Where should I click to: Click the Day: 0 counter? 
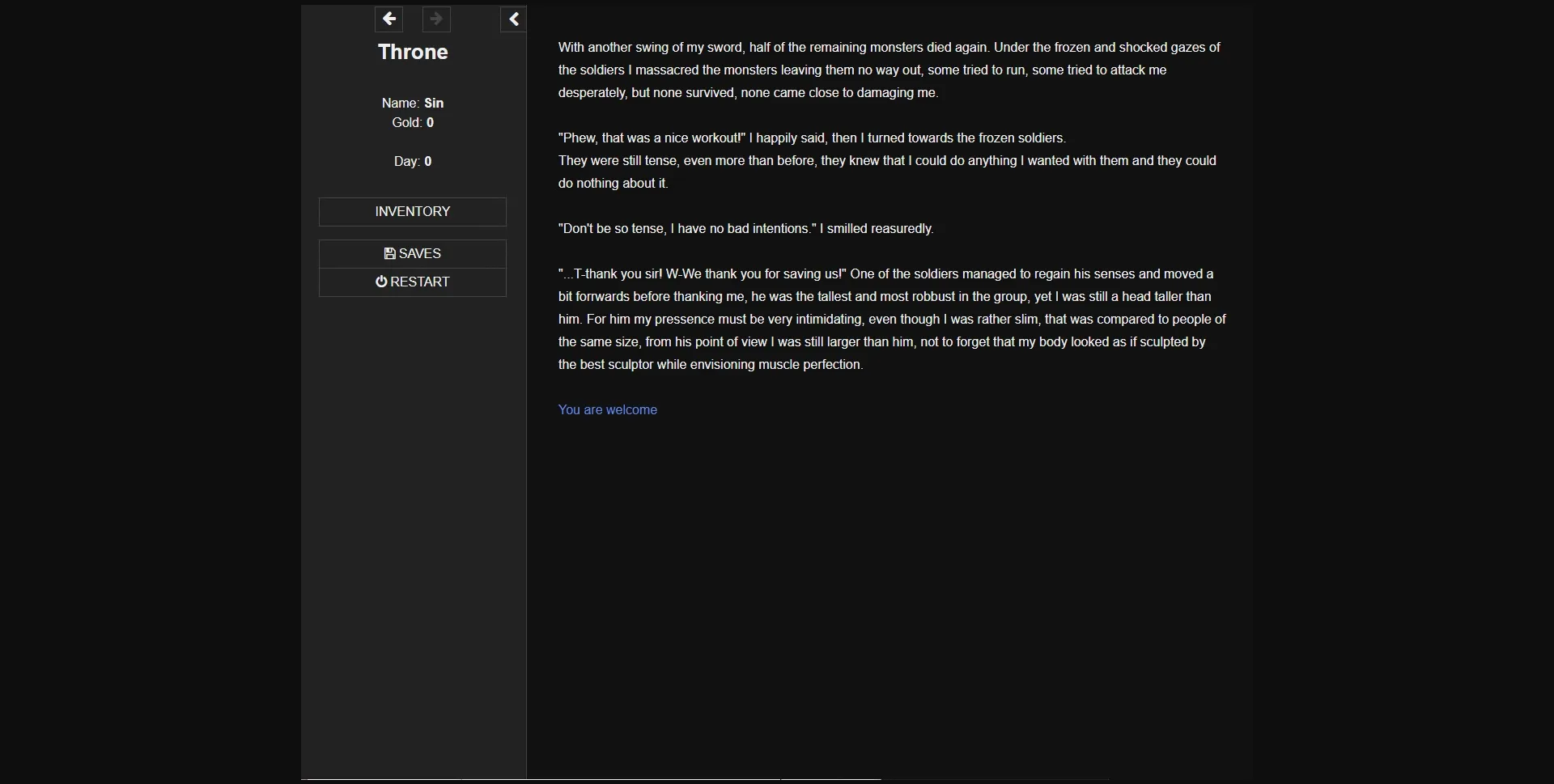point(412,161)
